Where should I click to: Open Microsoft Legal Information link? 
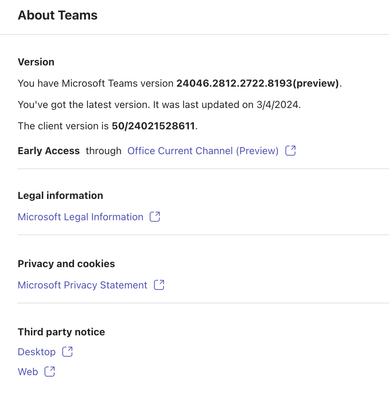pyautogui.click(x=80, y=217)
